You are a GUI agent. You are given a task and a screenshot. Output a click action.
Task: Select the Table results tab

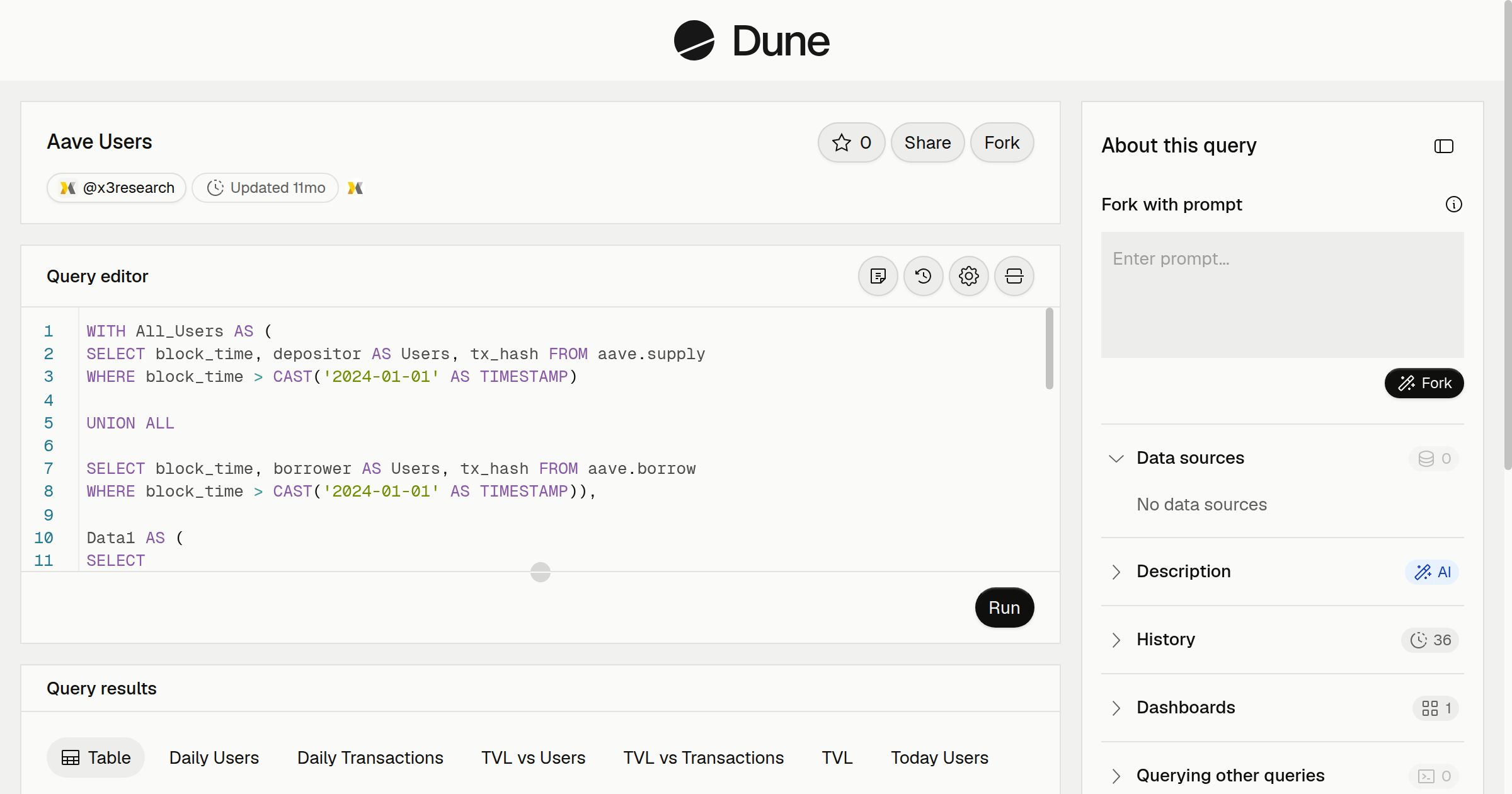[x=96, y=757]
